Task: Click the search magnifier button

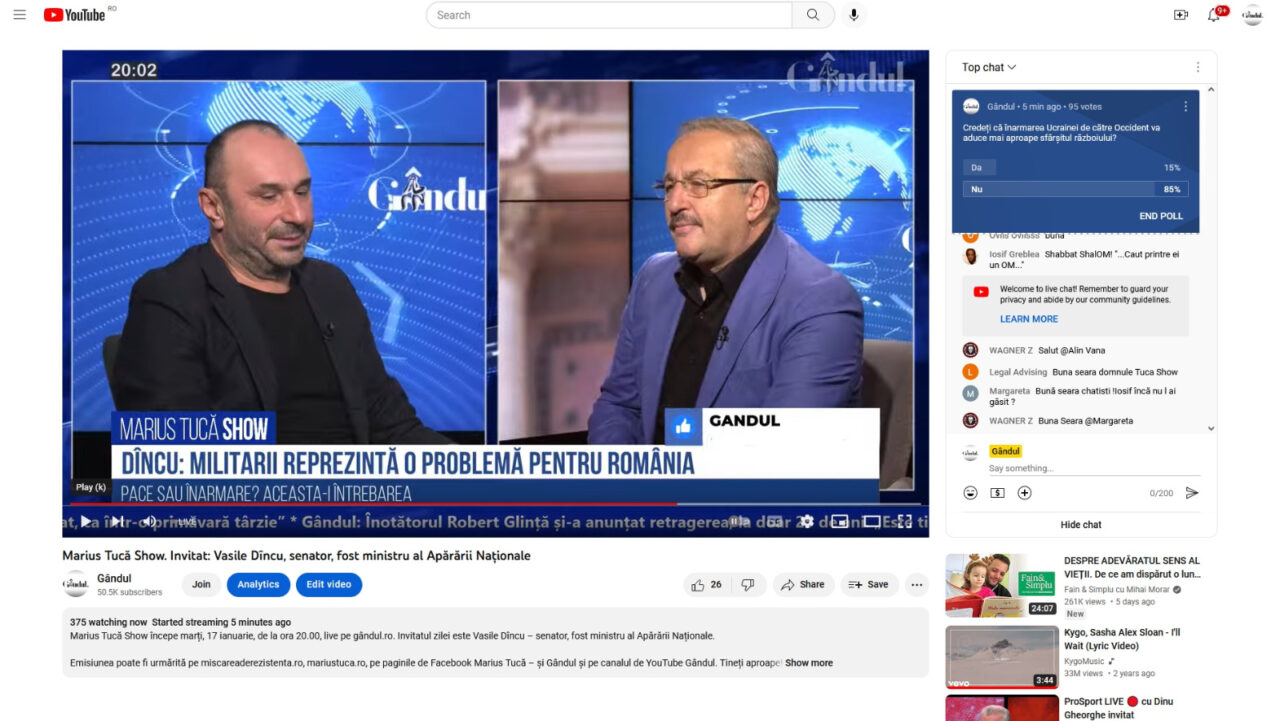Action: pos(813,15)
